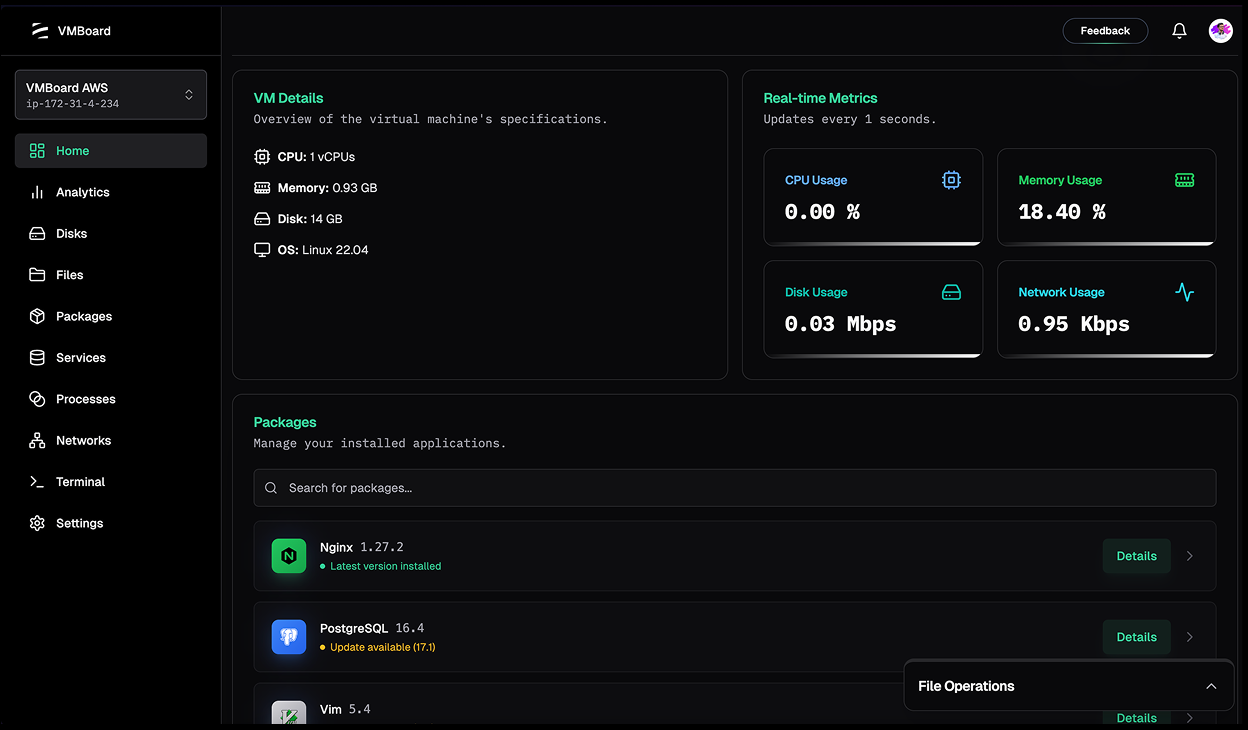
Task: Open Details for Nginx
Action: click(1136, 556)
